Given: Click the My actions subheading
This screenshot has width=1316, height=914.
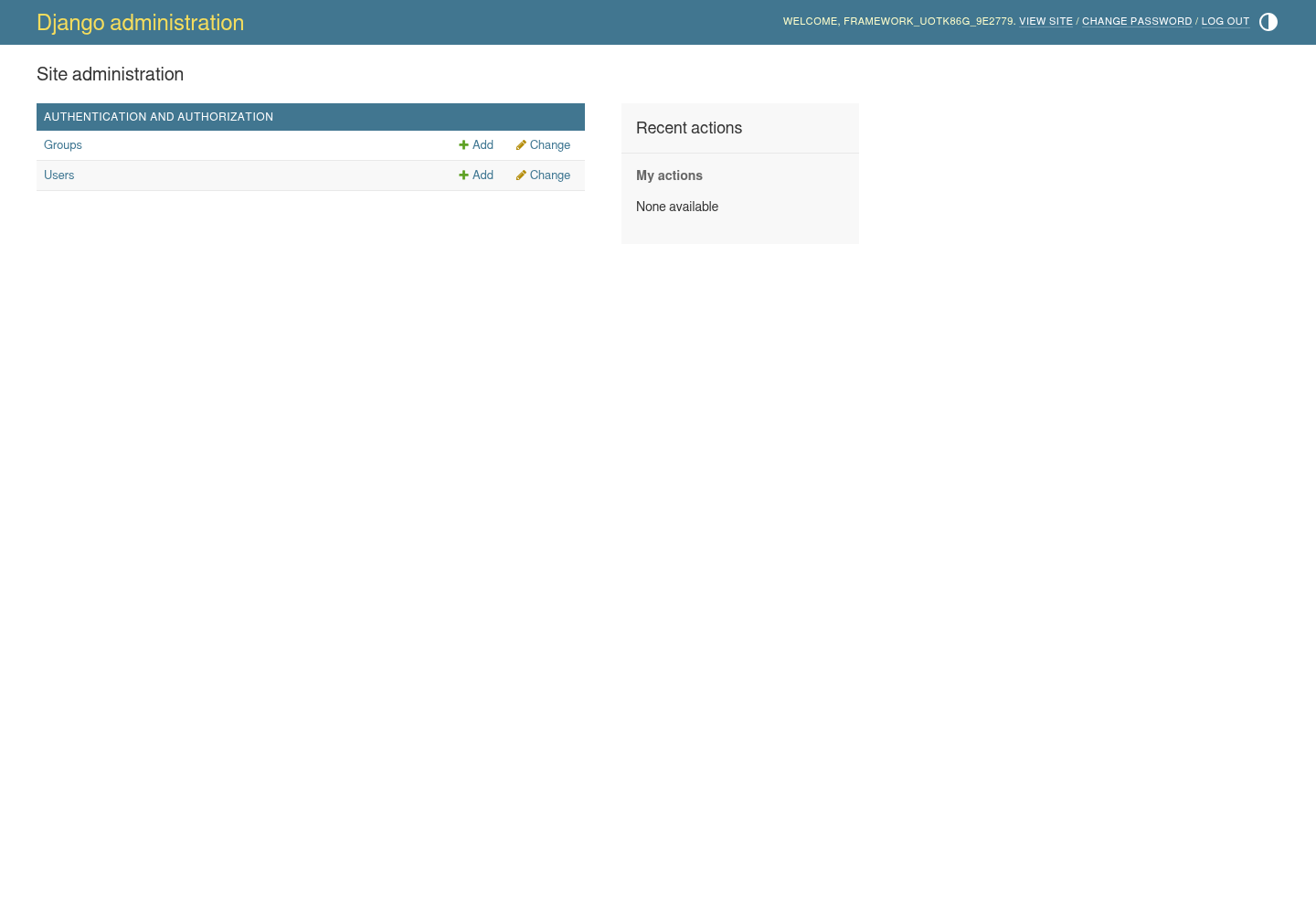Looking at the screenshot, I should tap(670, 175).
